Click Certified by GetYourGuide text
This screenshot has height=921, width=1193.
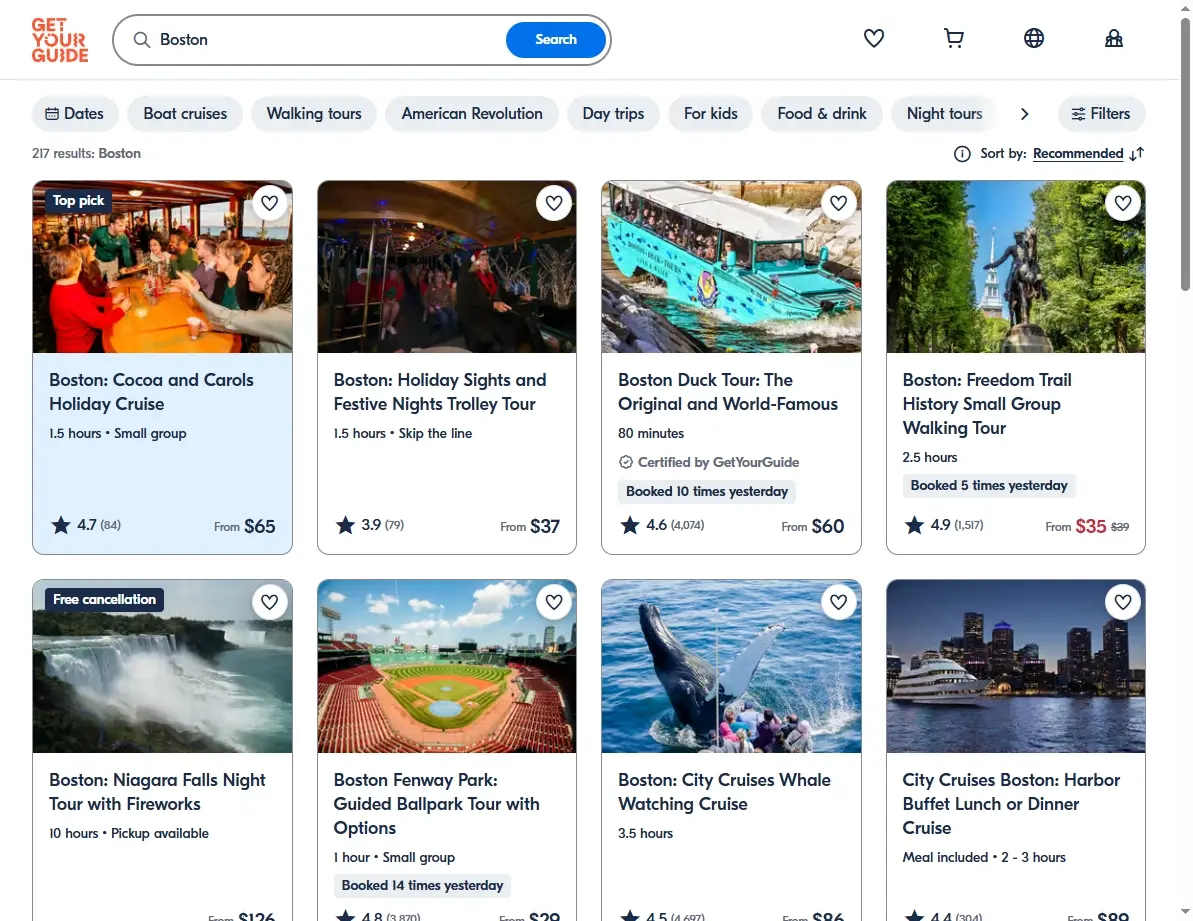tap(718, 462)
